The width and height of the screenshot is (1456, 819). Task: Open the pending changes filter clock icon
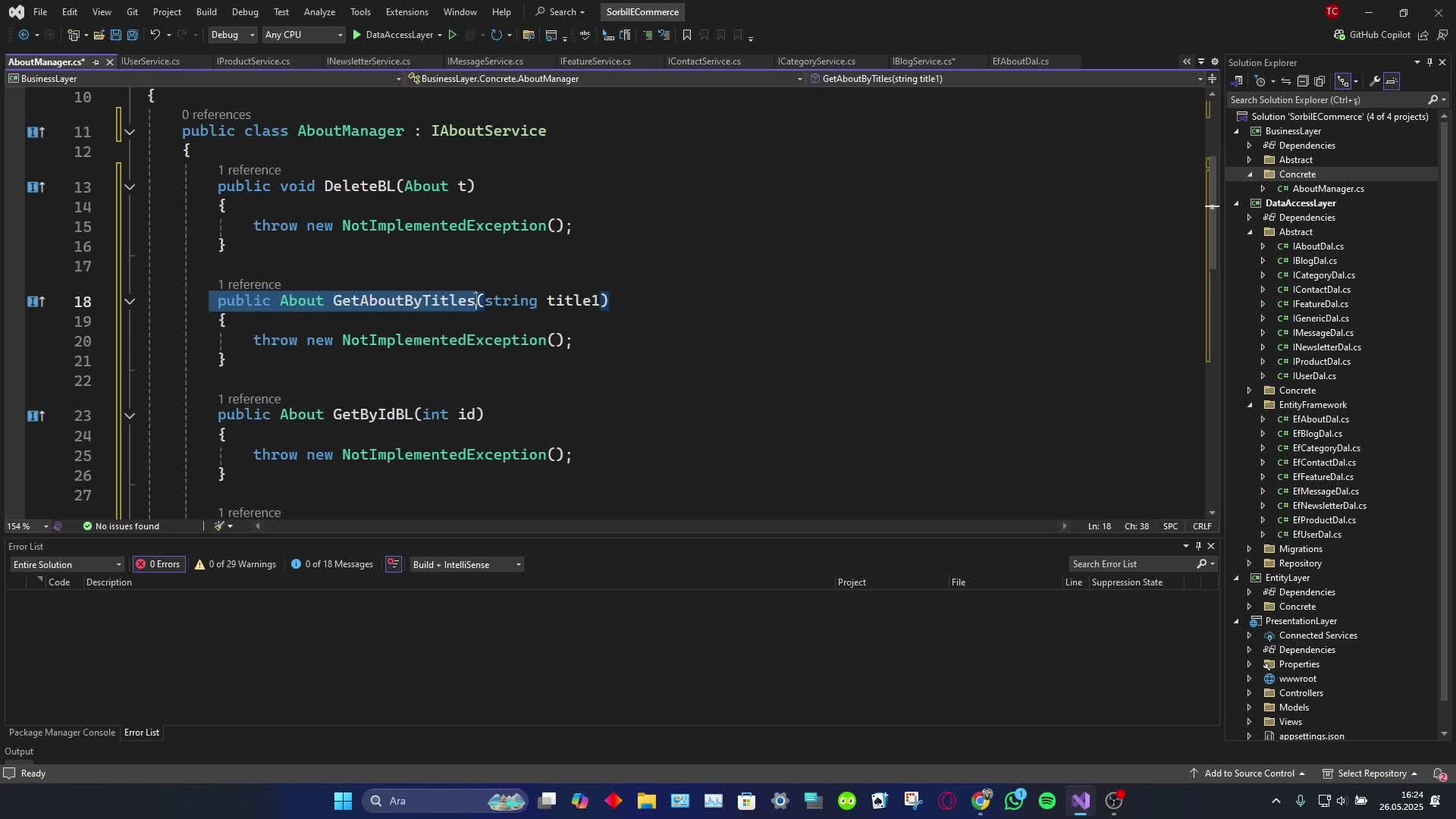1260,81
